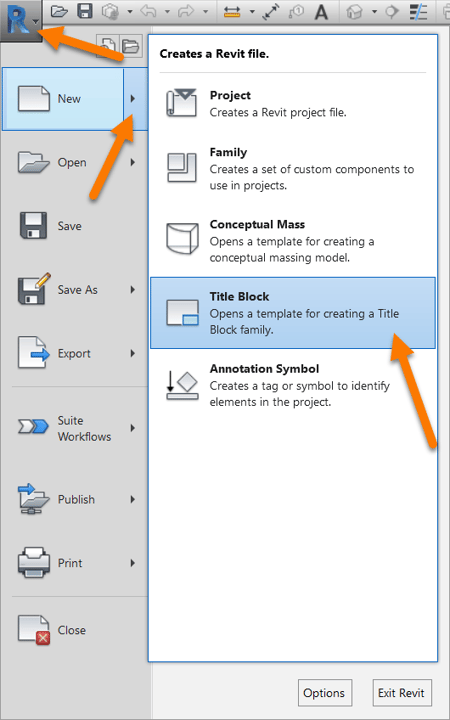Image resolution: width=450 pixels, height=720 pixels.
Task: Click the Text tool letter A icon
Action: 321,12
